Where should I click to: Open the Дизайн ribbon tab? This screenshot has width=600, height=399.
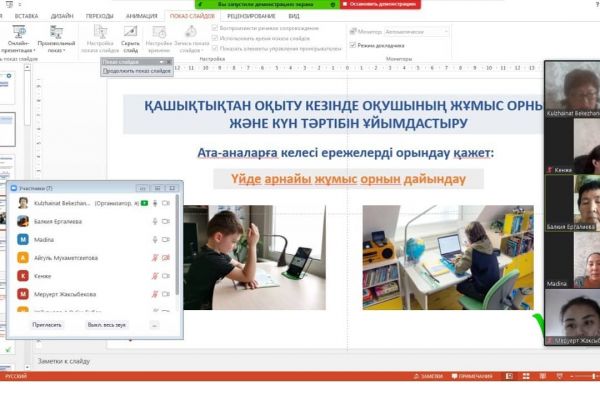[62, 16]
